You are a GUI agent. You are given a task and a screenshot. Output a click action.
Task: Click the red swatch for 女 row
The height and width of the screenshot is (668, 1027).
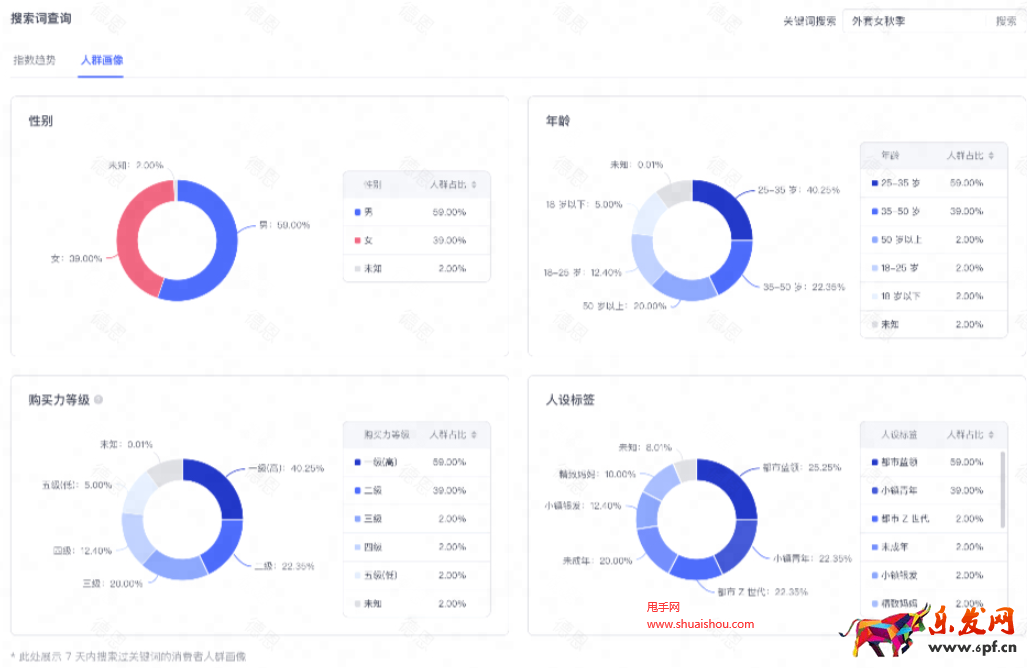[358, 240]
